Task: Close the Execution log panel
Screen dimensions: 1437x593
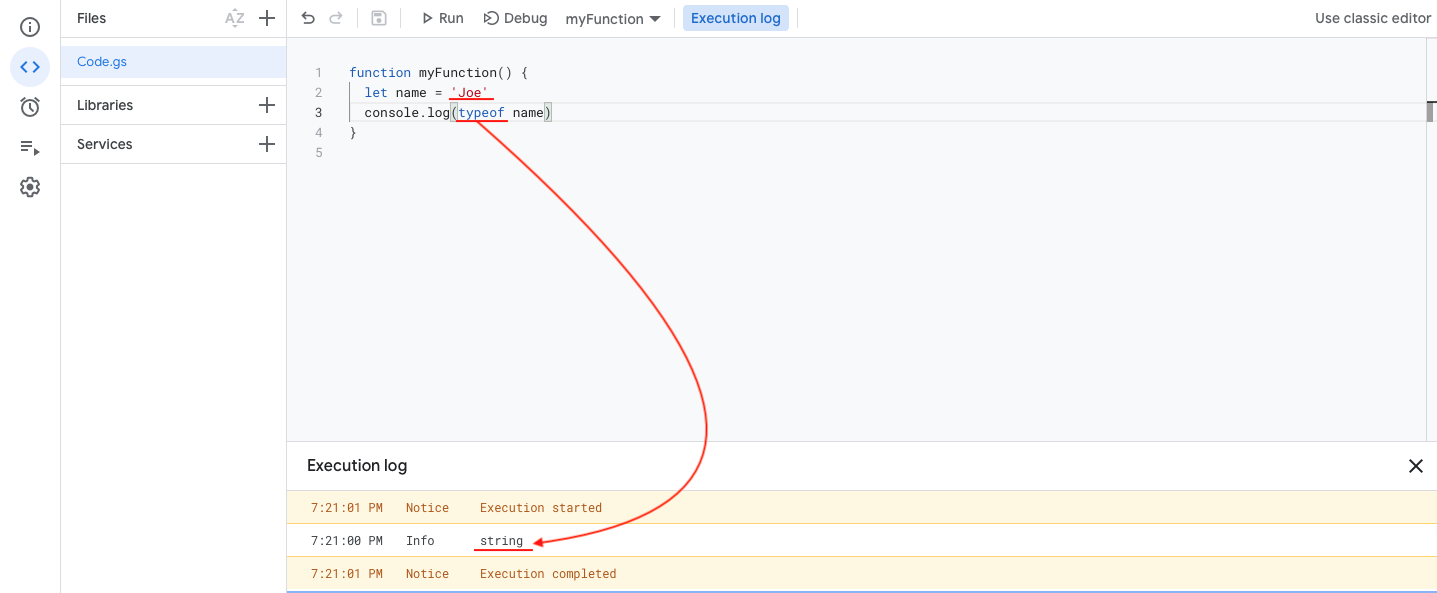Action: (1415, 466)
